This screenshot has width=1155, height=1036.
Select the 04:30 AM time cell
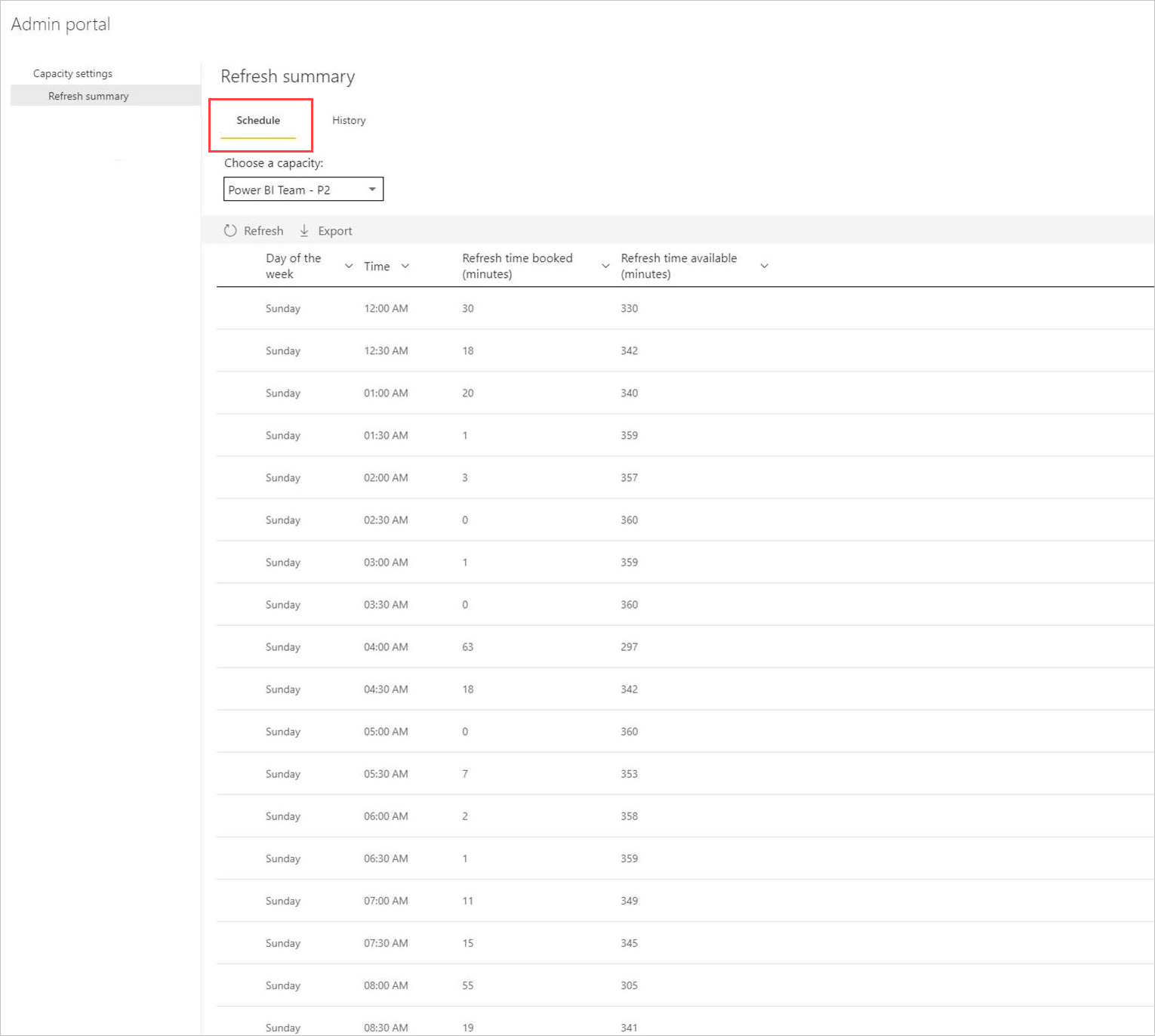[386, 689]
